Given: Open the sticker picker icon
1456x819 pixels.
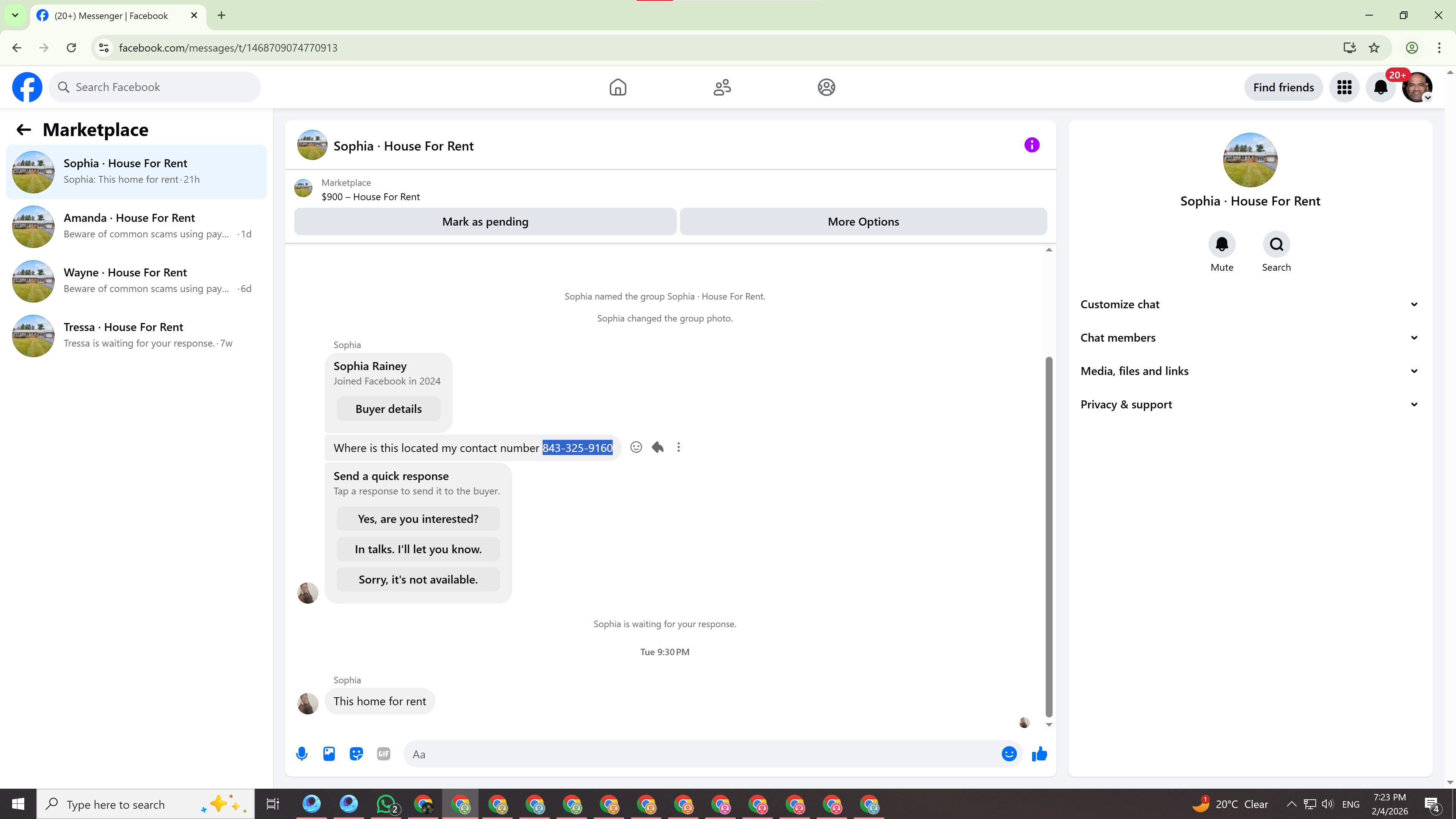Looking at the screenshot, I should click(356, 754).
